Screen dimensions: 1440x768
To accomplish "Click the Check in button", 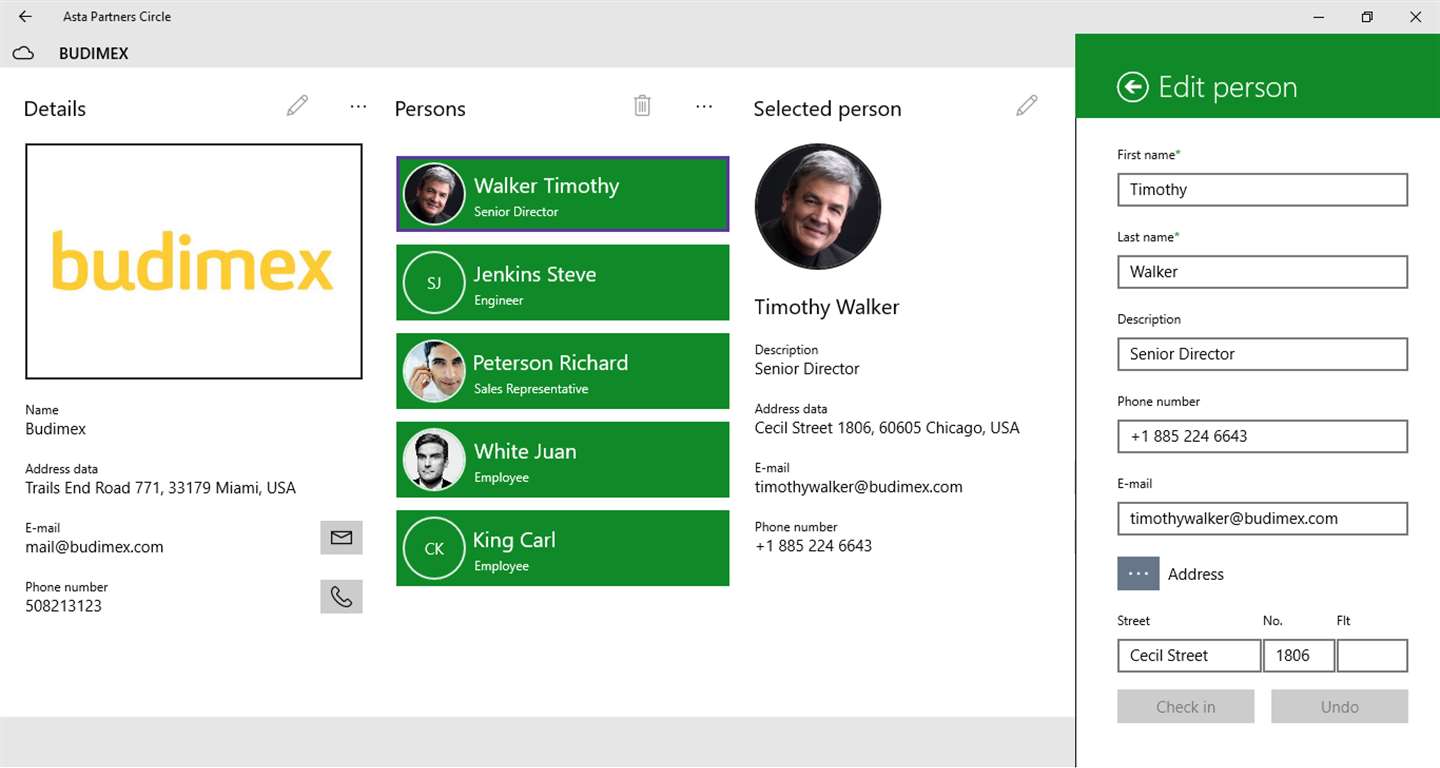I will click(x=1185, y=706).
